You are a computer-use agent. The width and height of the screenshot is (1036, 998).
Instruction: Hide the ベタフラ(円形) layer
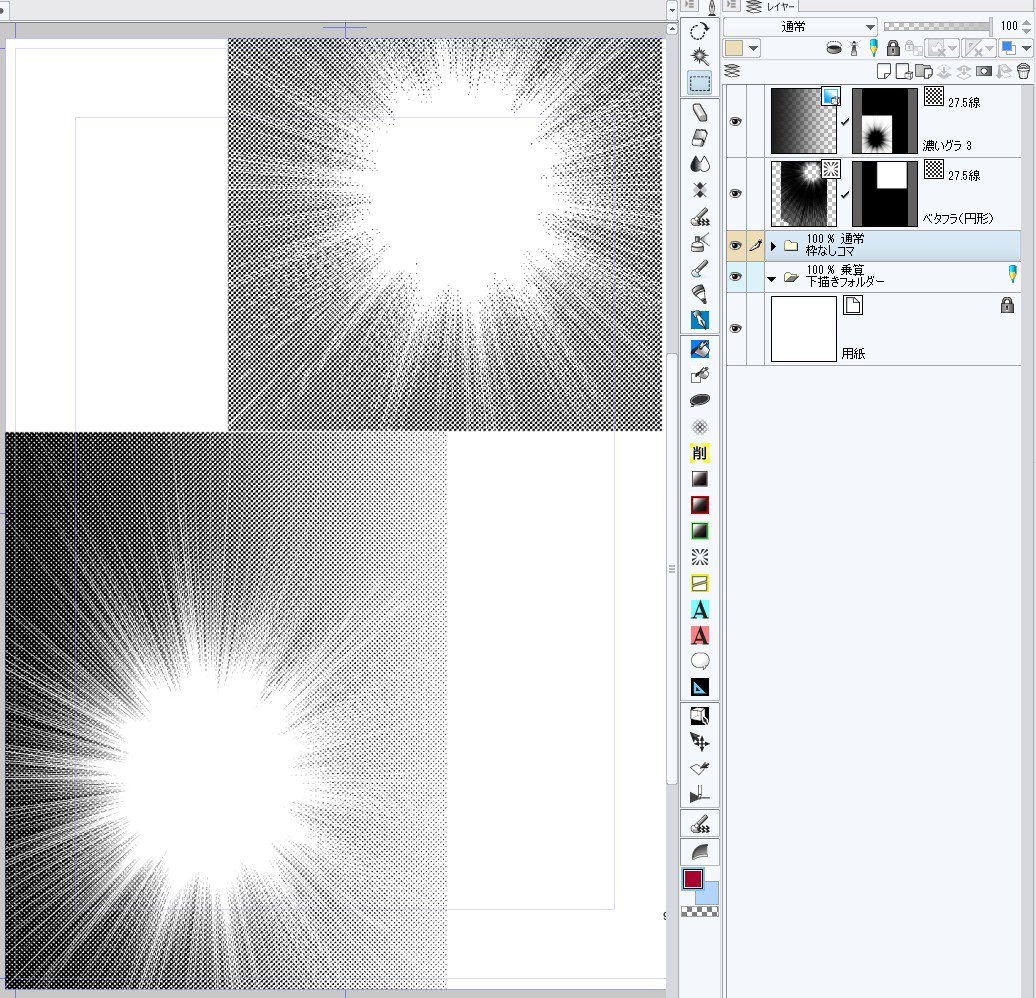tap(735, 194)
